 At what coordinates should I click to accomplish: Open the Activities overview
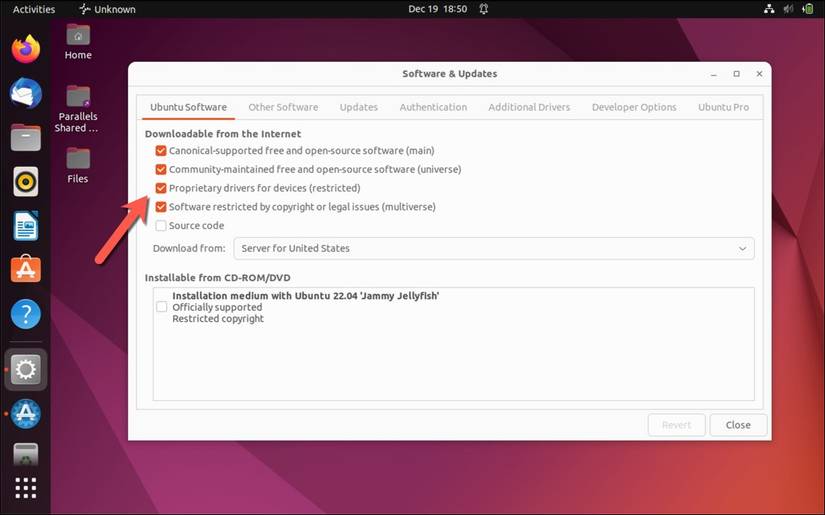[x=34, y=9]
